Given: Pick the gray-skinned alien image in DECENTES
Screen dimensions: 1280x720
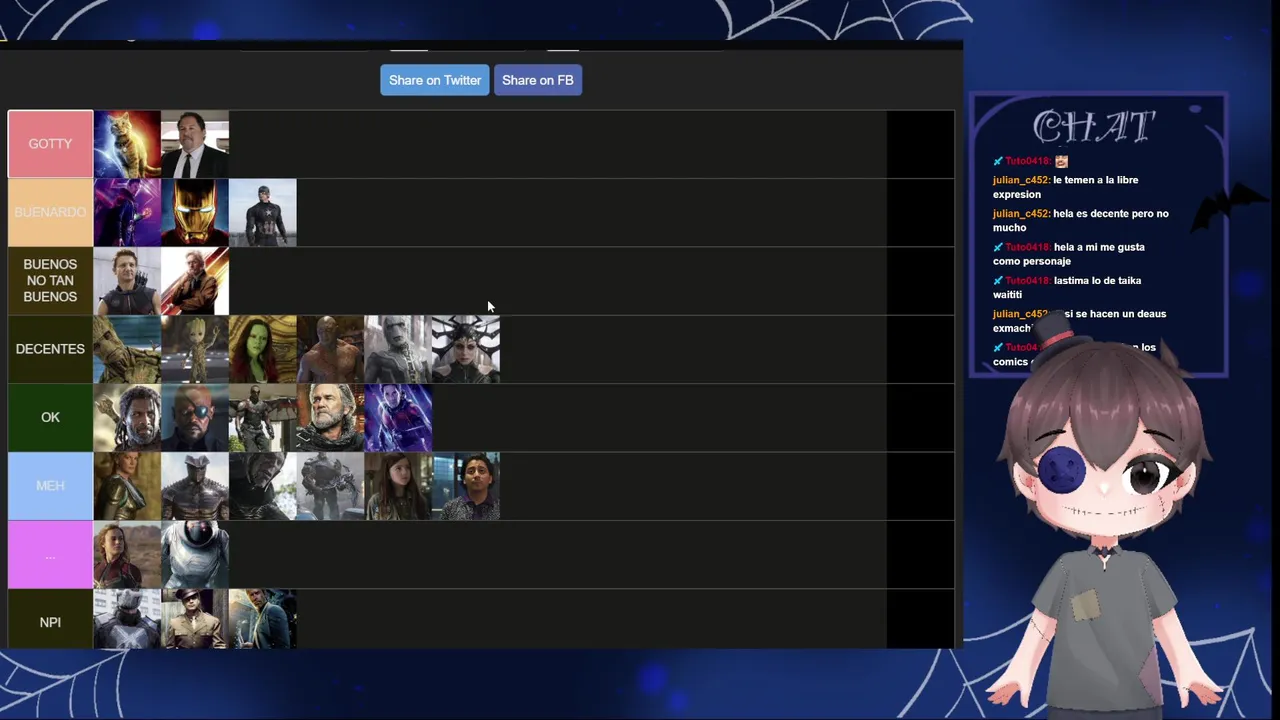Looking at the screenshot, I should tap(398, 349).
